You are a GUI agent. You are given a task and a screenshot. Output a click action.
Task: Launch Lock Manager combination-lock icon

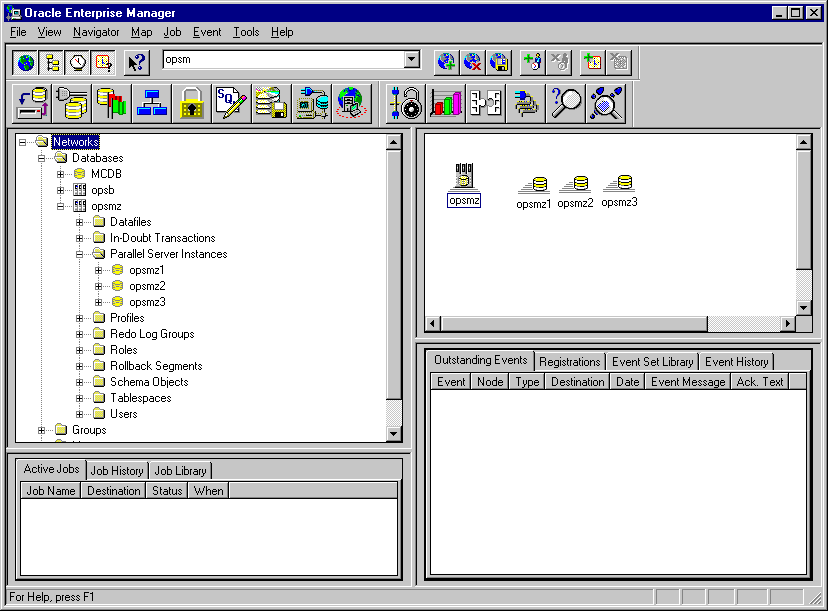[x=406, y=103]
